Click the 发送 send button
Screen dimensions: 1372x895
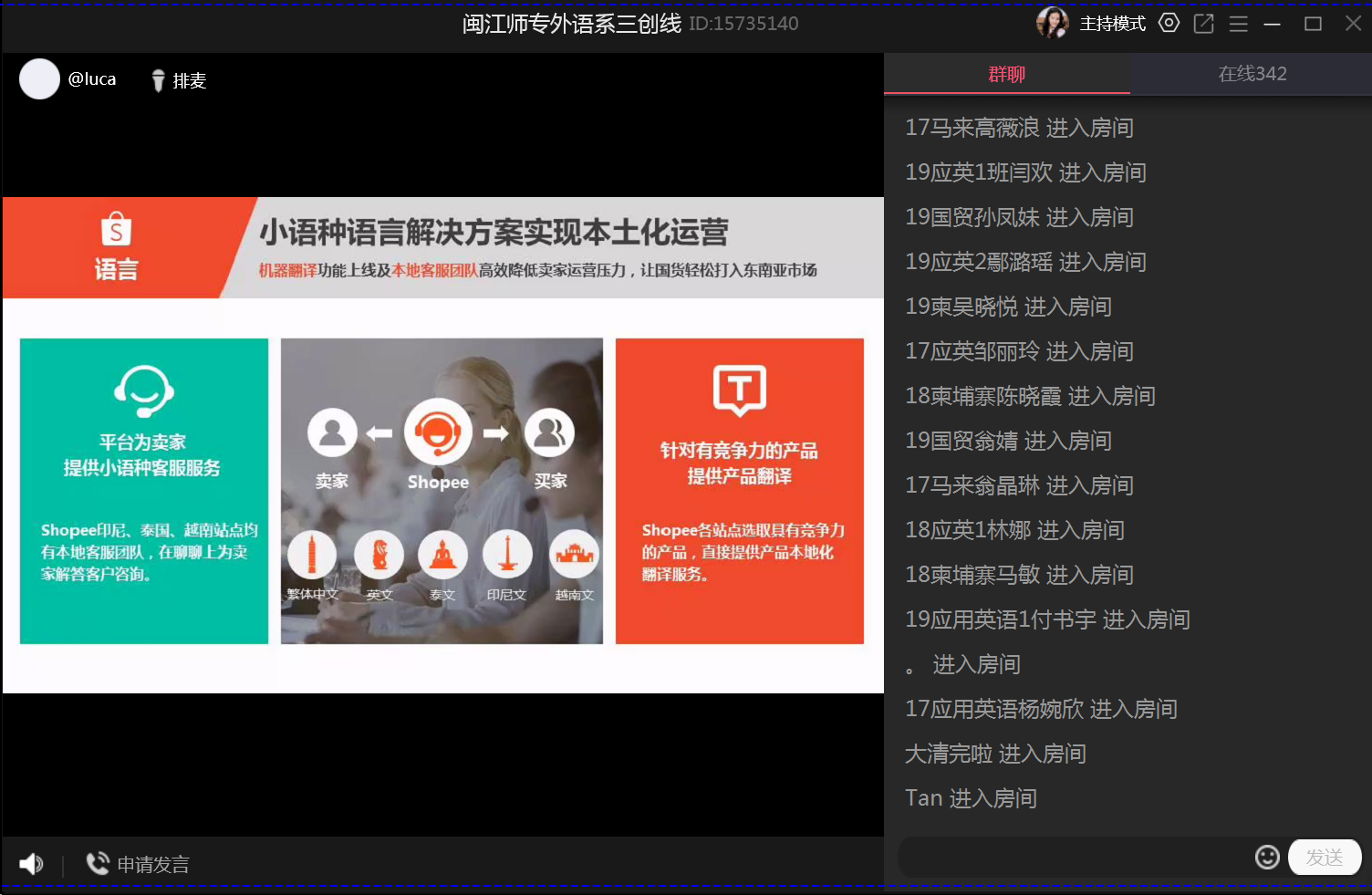pyautogui.click(x=1325, y=857)
